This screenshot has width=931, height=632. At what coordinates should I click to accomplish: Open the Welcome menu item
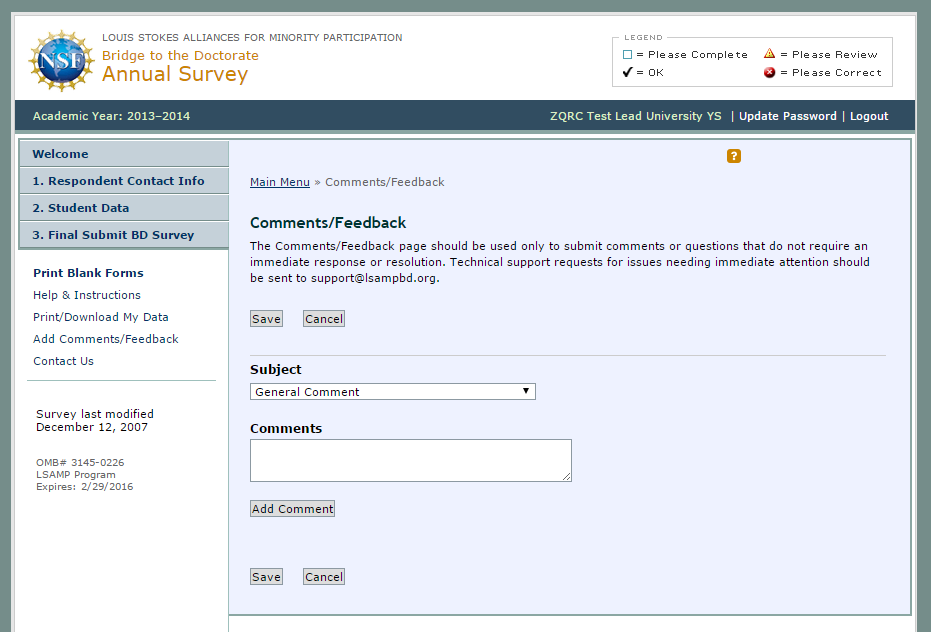point(60,154)
